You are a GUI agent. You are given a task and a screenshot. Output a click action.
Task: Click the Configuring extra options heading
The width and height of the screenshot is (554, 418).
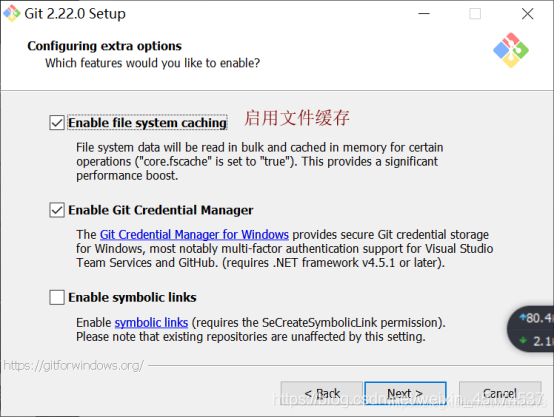105,46
